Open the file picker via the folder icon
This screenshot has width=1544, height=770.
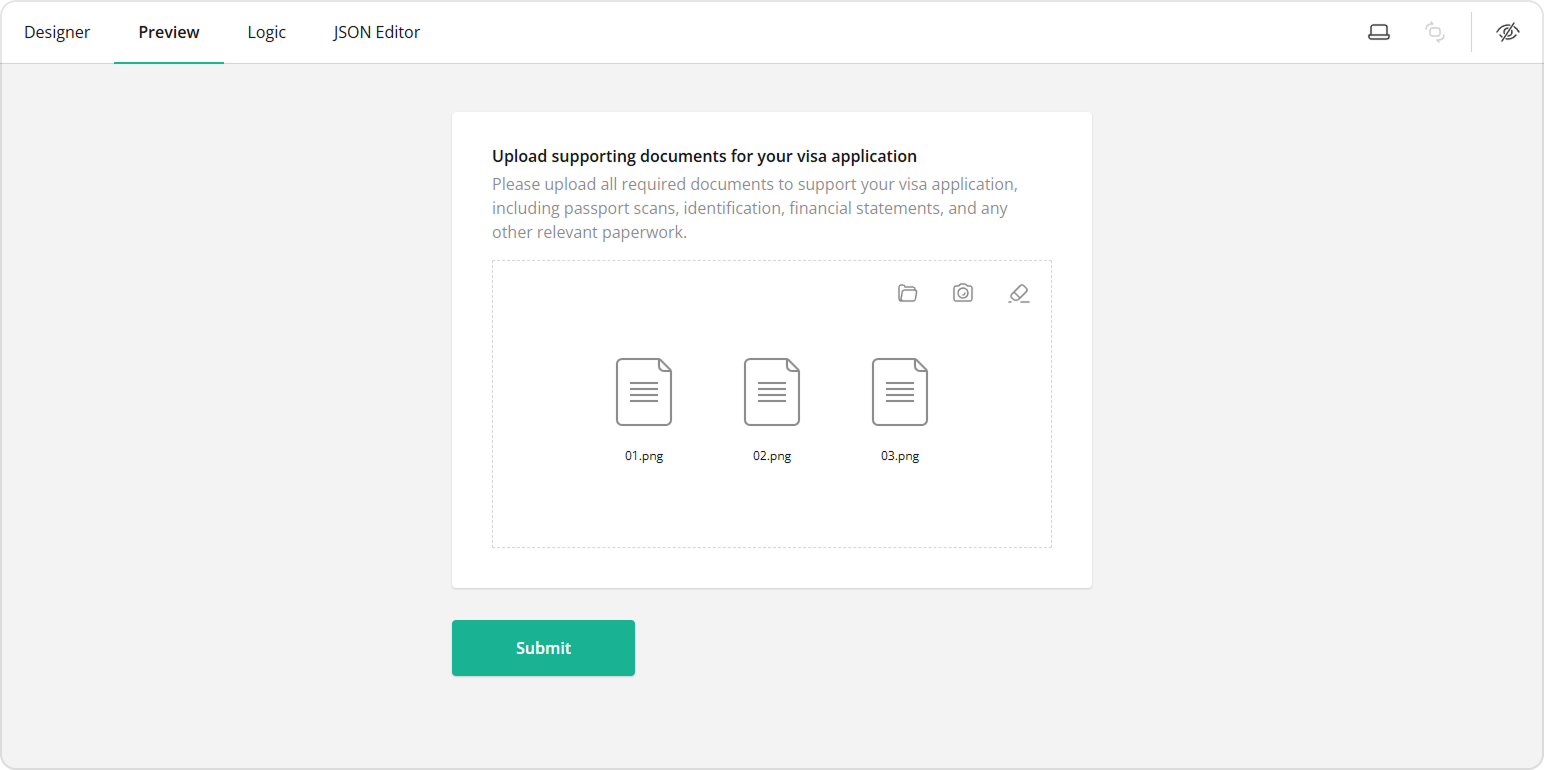(x=907, y=293)
